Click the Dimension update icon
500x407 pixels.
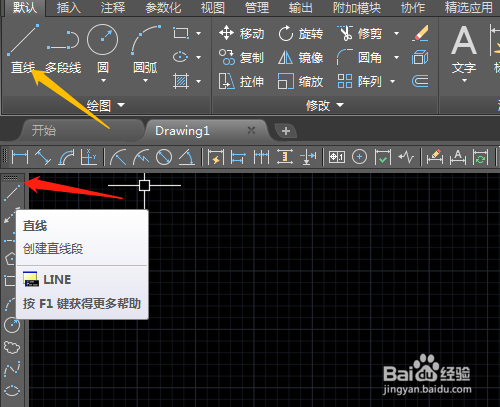480,157
